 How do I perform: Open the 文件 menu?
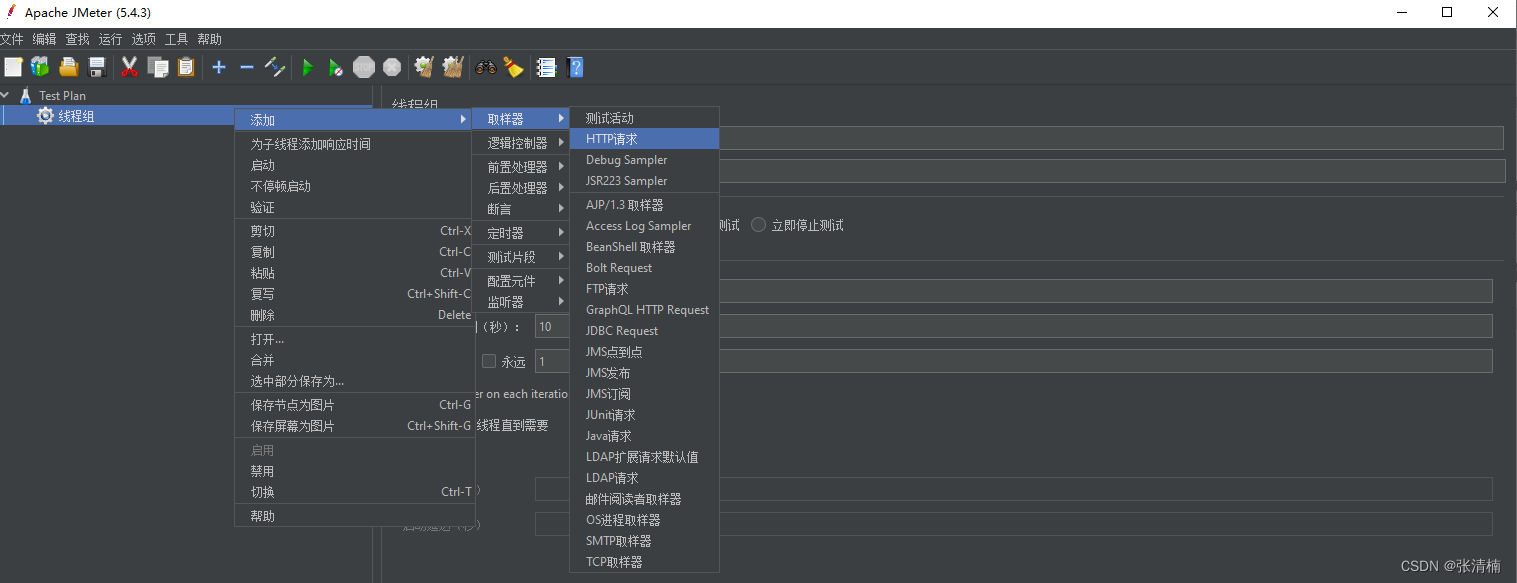pos(12,39)
